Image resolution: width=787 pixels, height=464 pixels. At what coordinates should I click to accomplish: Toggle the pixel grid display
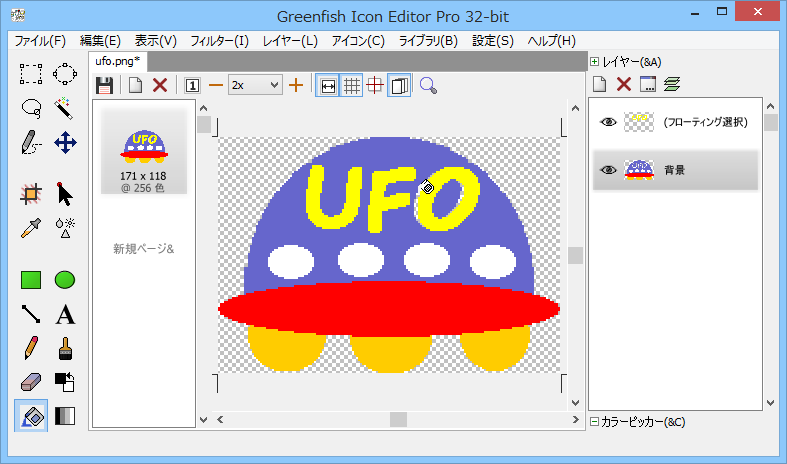pos(351,85)
